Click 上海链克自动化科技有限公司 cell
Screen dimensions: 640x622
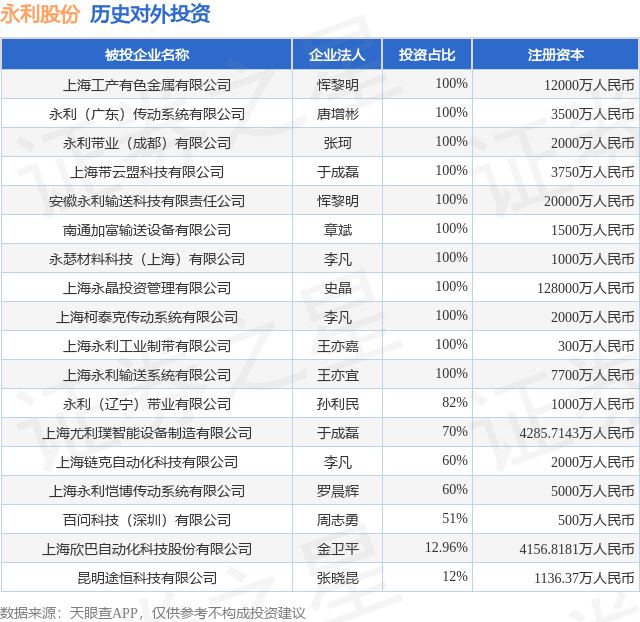click(147, 462)
